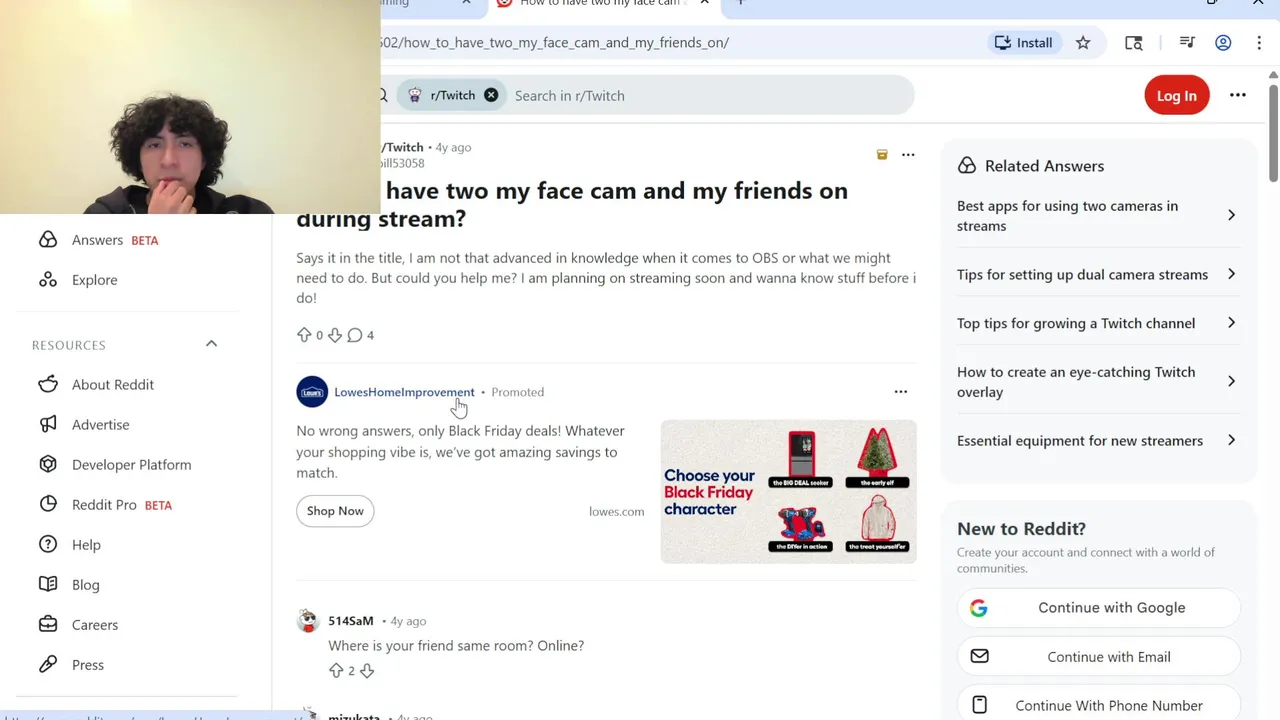
Task: Click the archived post icon
Action: point(882,155)
